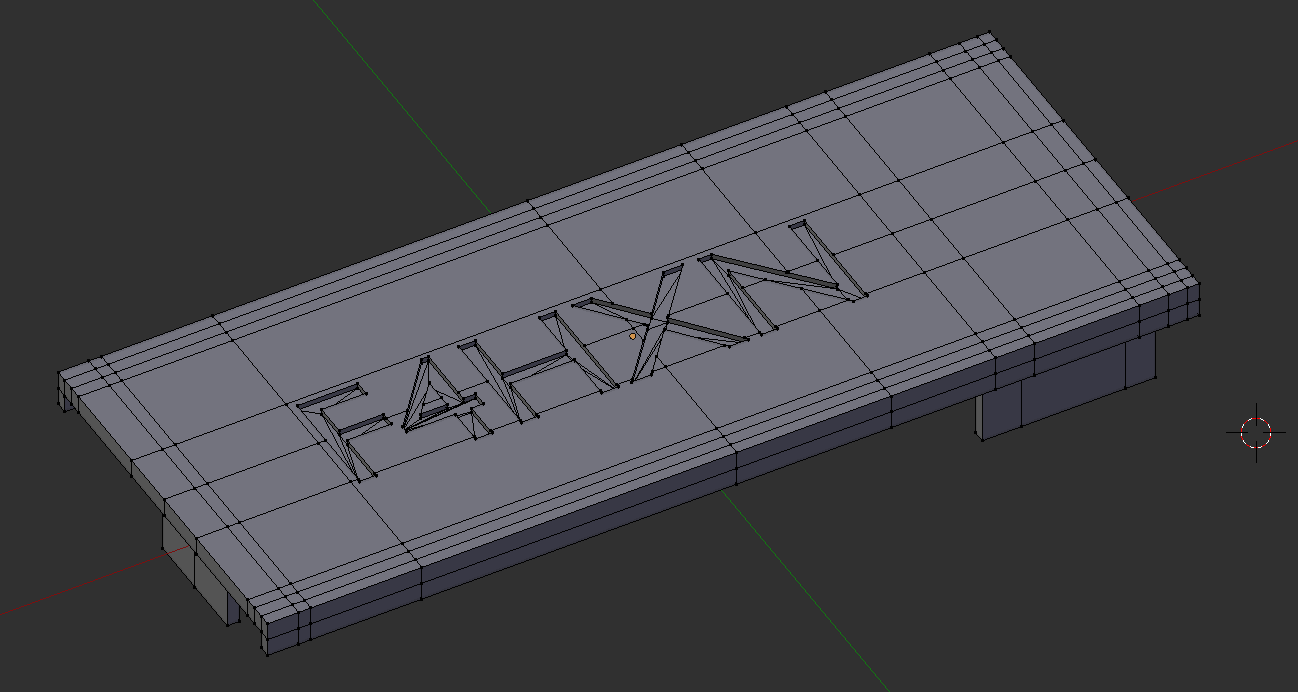This screenshot has height=692, width=1298.
Task: Select the left table leg below the slab
Action: coord(200,570)
